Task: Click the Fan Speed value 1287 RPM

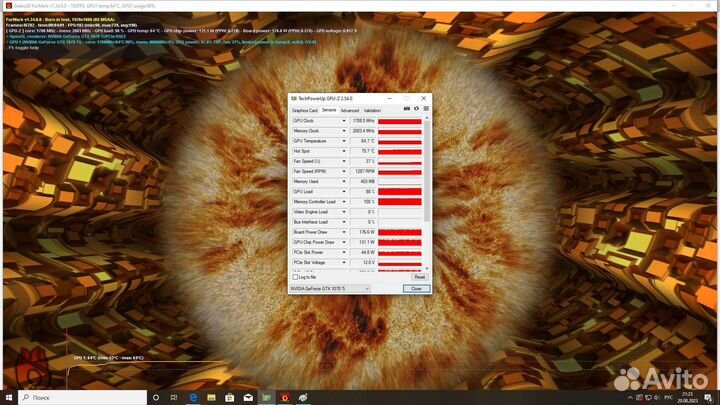Action: point(363,171)
